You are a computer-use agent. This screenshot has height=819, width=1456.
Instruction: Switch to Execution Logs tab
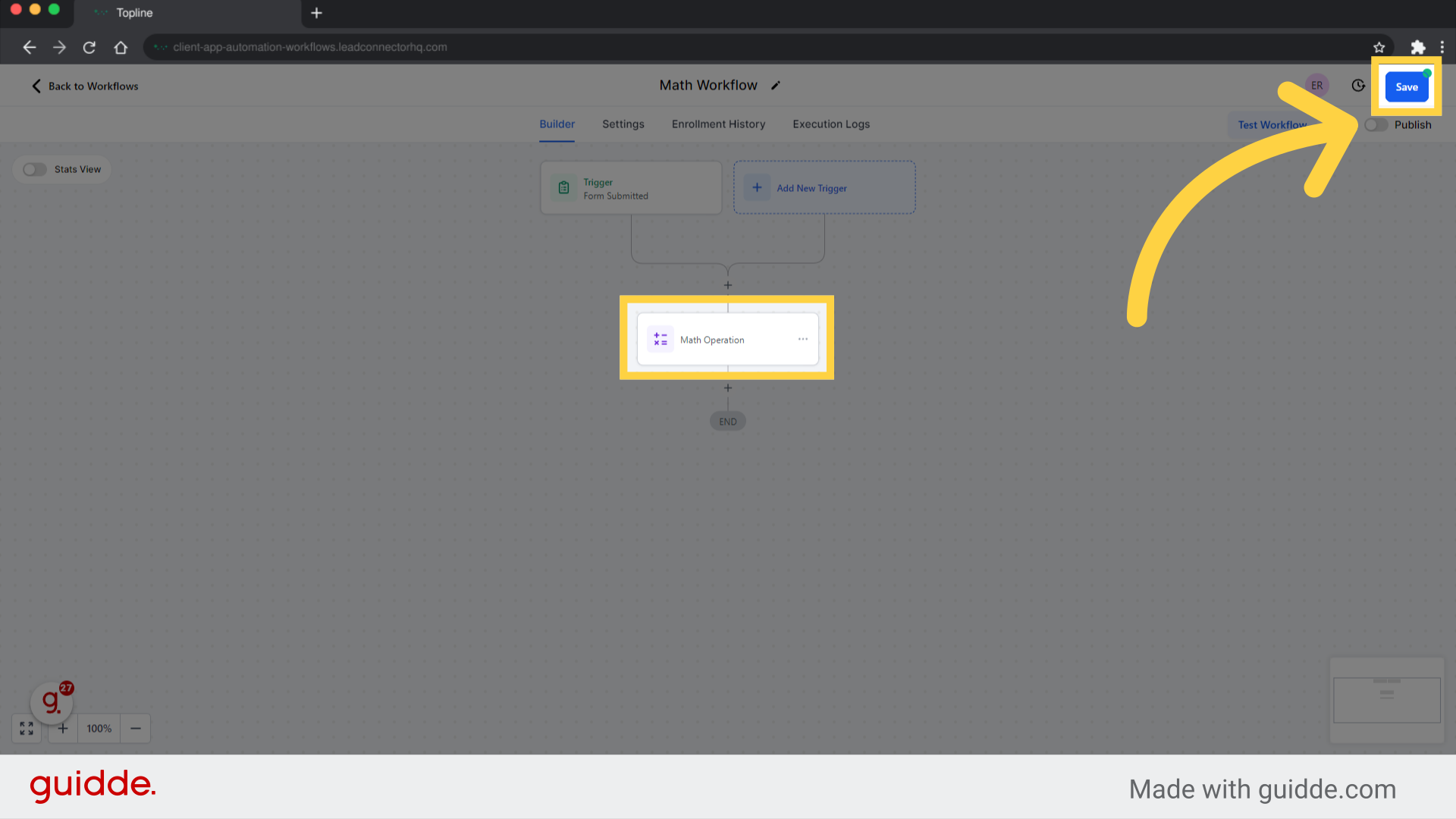(831, 124)
